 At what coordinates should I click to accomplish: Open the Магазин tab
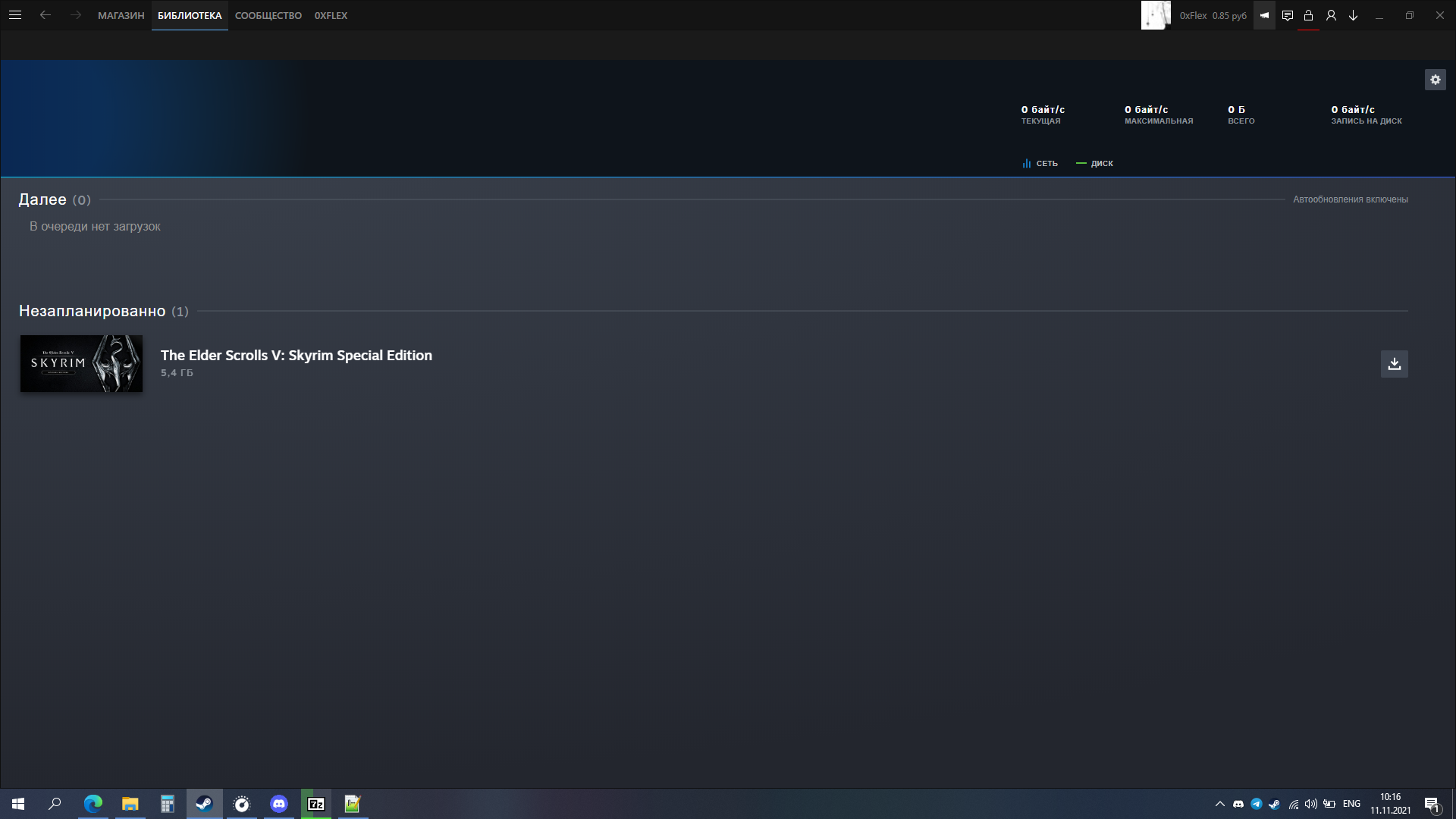pos(121,15)
